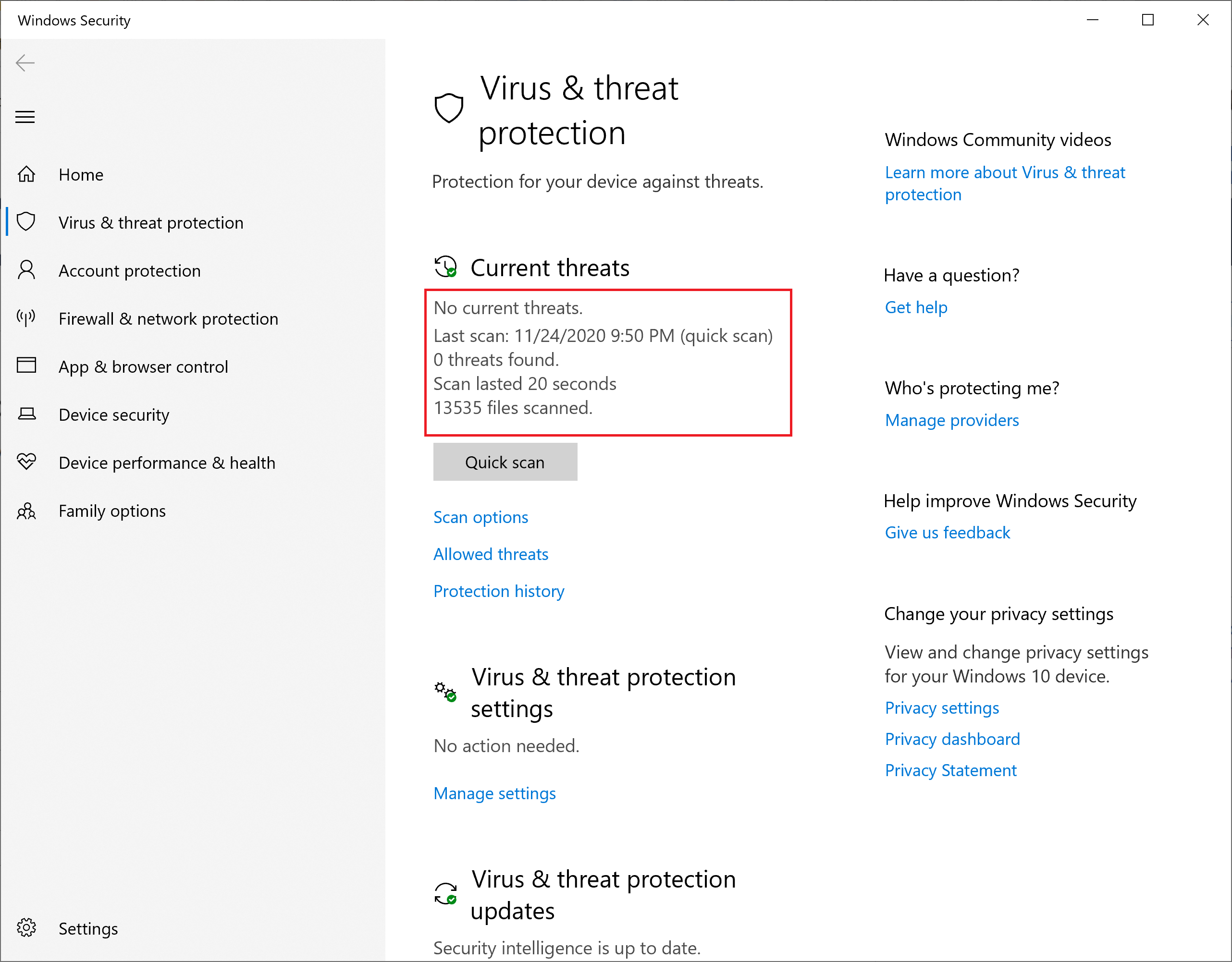Click Manage settings link

click(x=495, y=793)
